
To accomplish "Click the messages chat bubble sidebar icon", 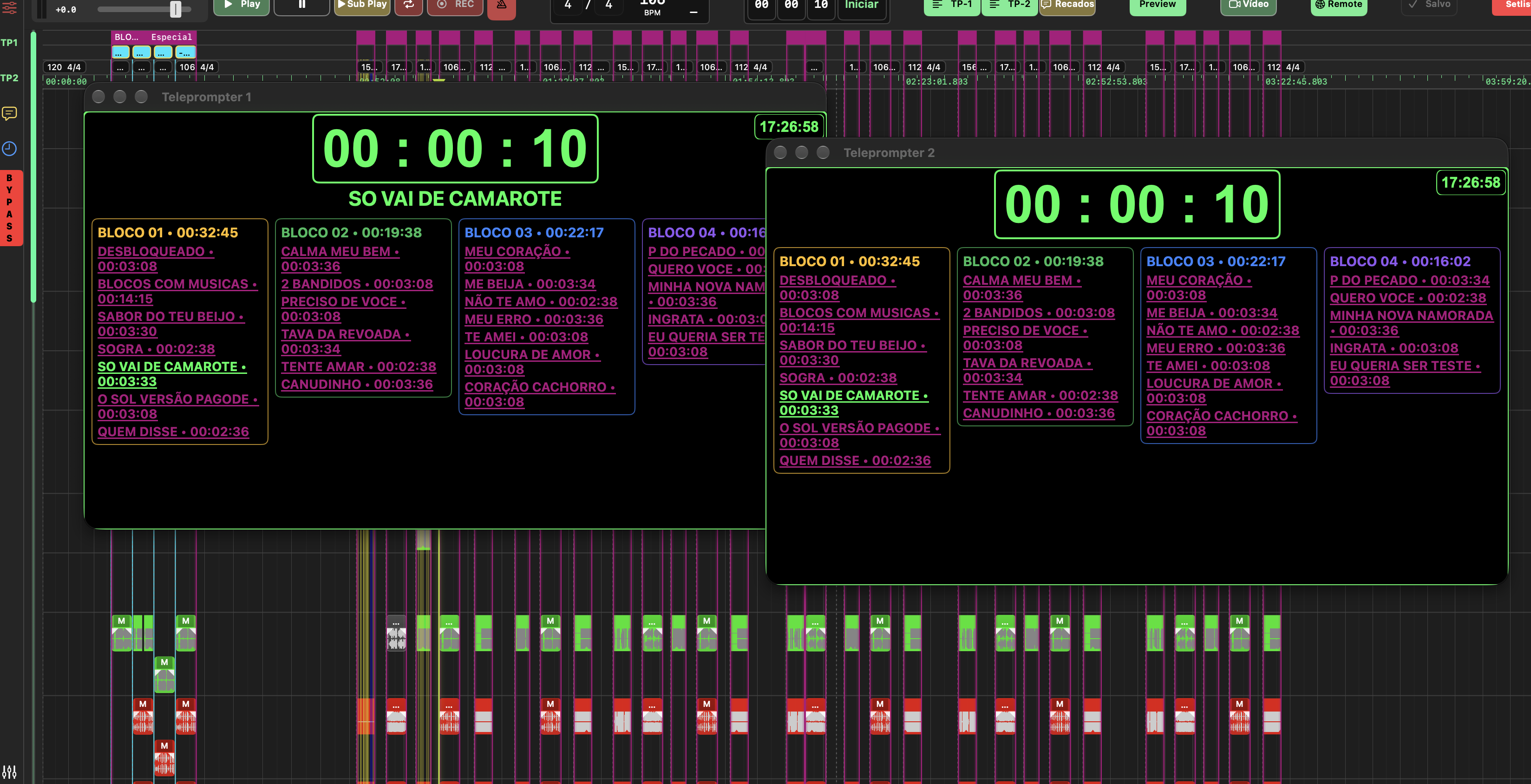I will [9, 113].
